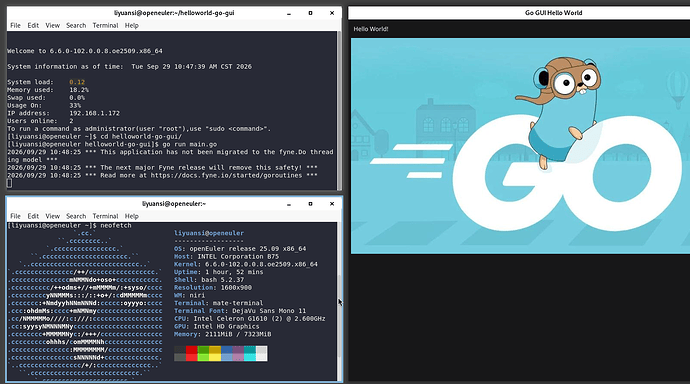
Task: Click the WM niri line
Action: [x=189, y=296]
